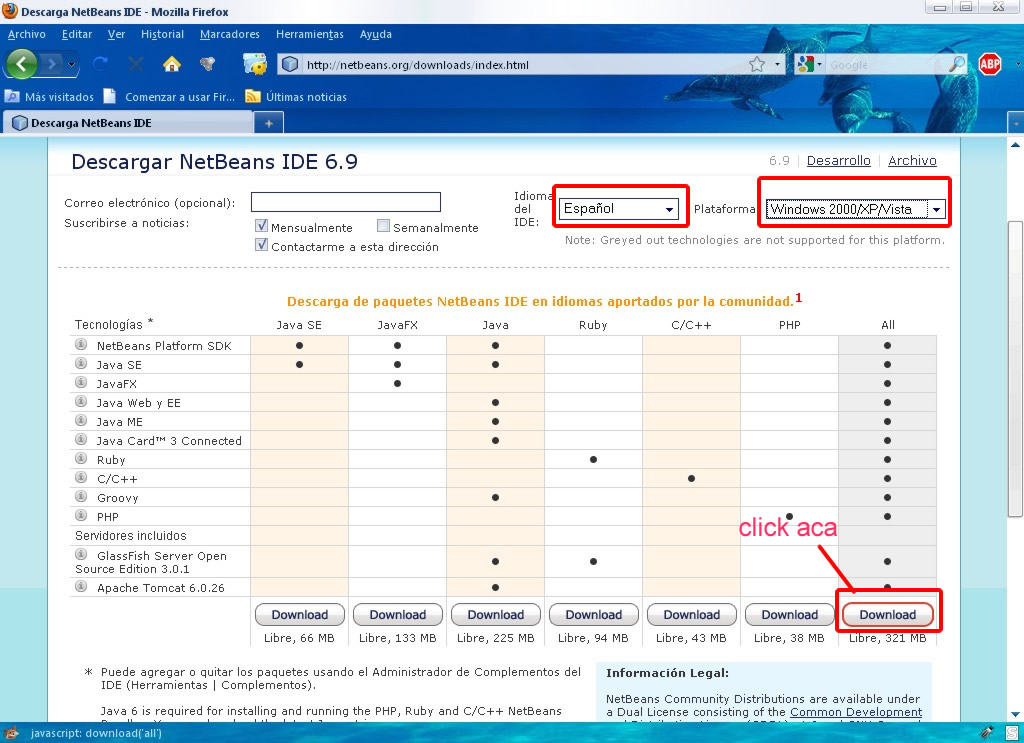Click the info icon next to Ruby
1024x743 pixels.
80,459
